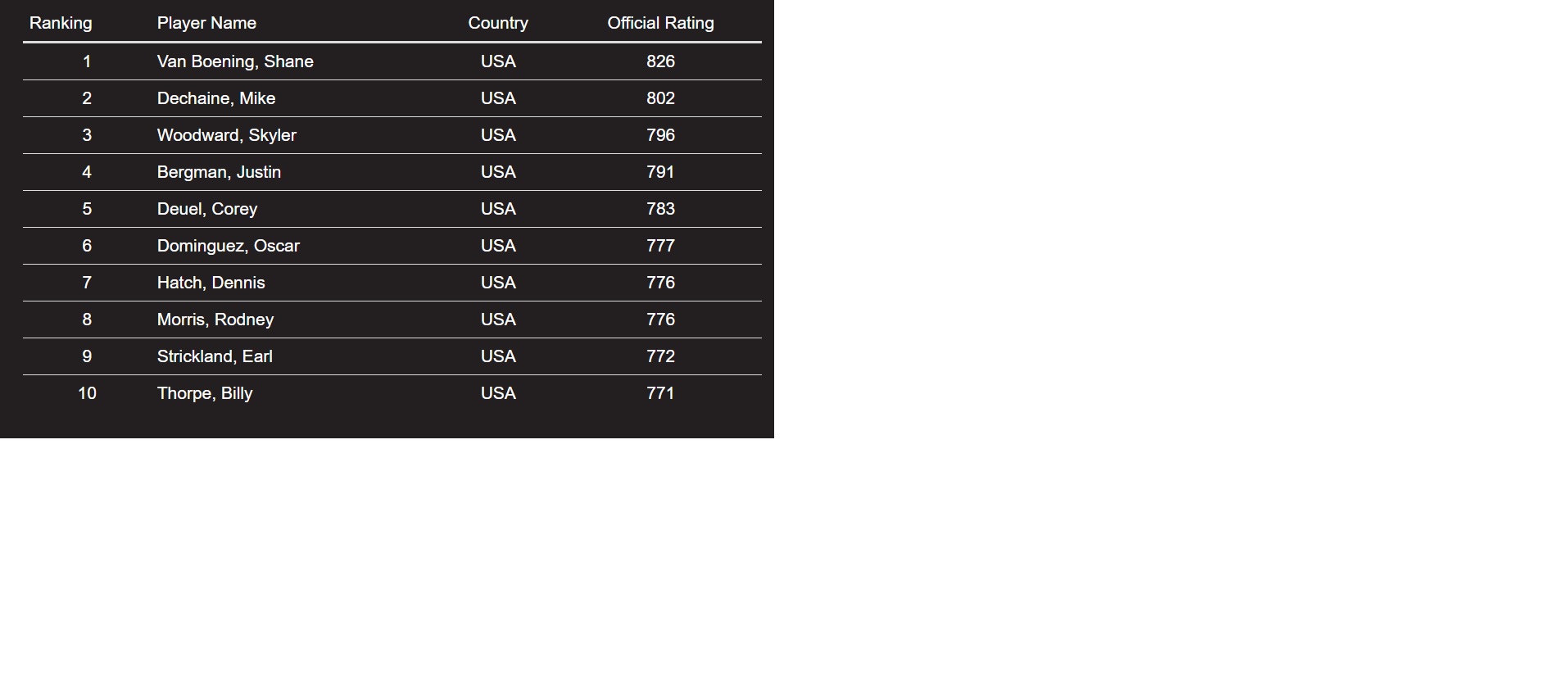Open player Van Boening, Shane

235,61
